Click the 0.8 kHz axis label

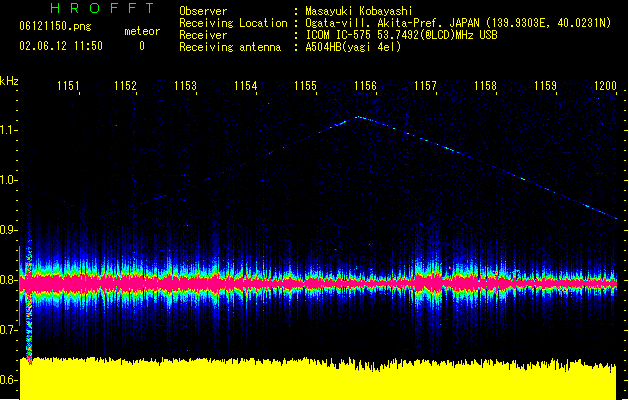point(8,280)
